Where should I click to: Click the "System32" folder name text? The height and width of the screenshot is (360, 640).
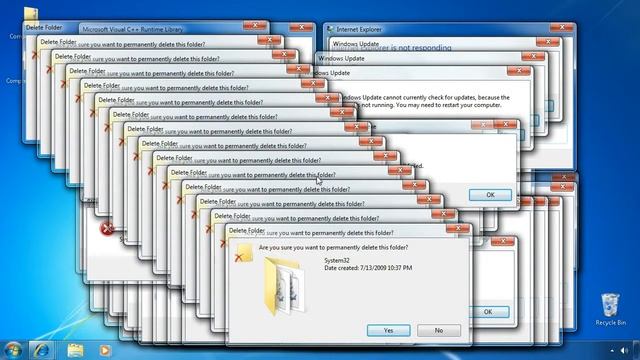[x=337, y=260]
